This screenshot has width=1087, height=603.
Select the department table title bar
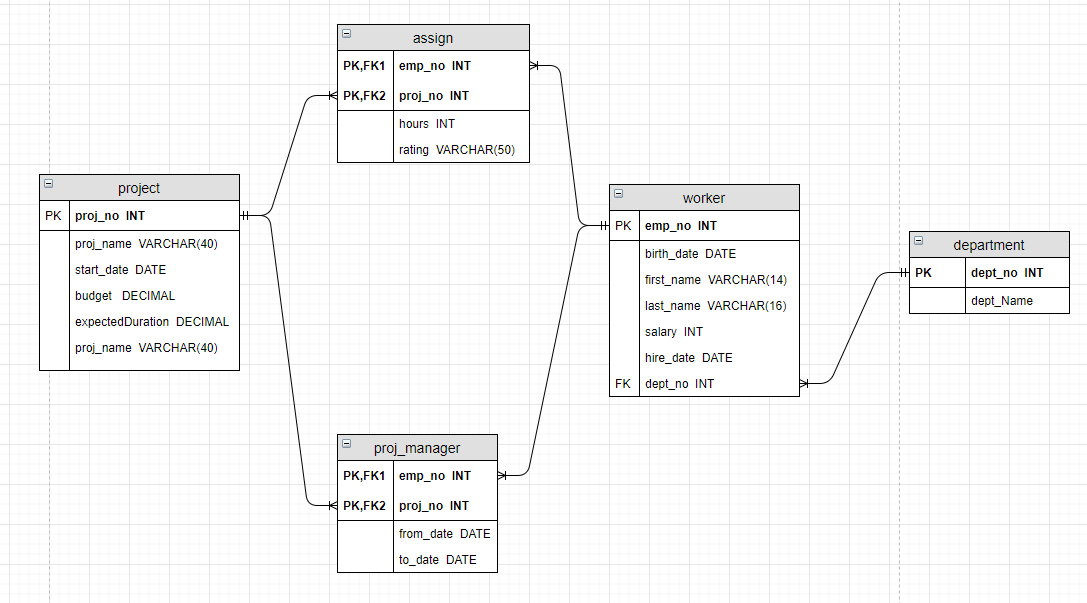click(988, 244)
